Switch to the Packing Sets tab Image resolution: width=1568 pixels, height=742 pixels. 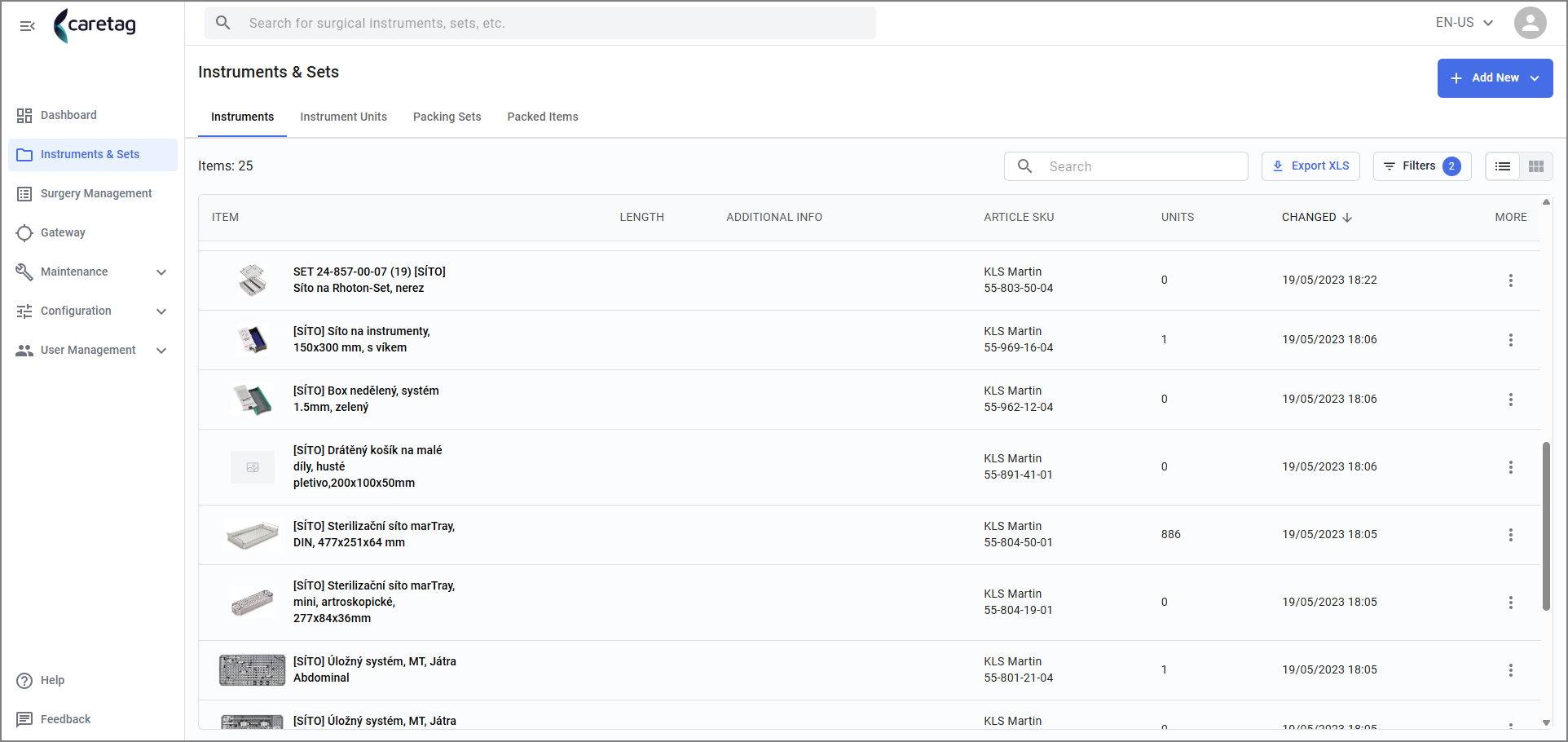click(447, 117)
